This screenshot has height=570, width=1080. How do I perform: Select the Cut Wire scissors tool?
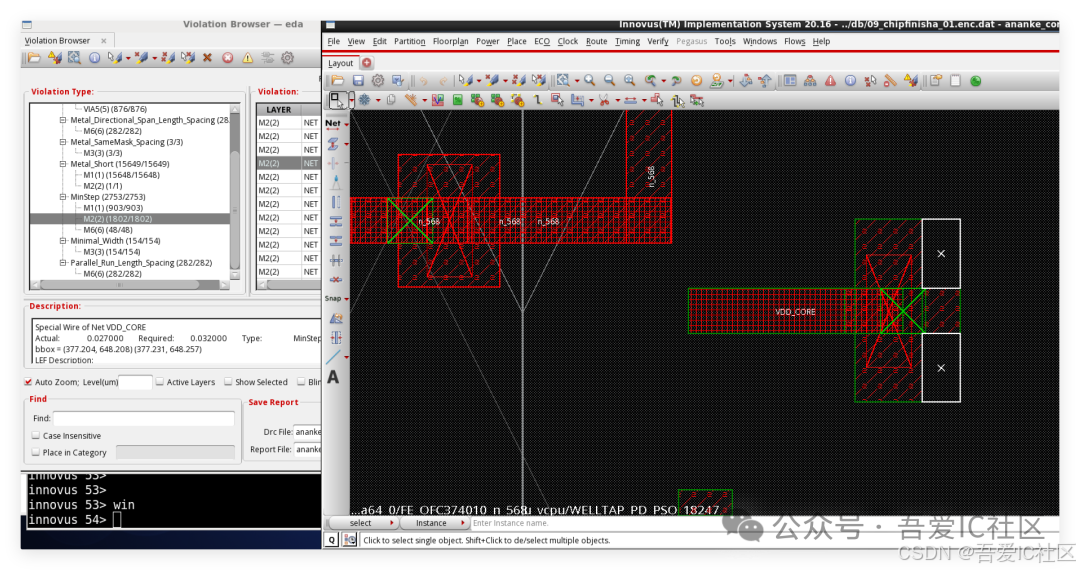click(605, 100)
